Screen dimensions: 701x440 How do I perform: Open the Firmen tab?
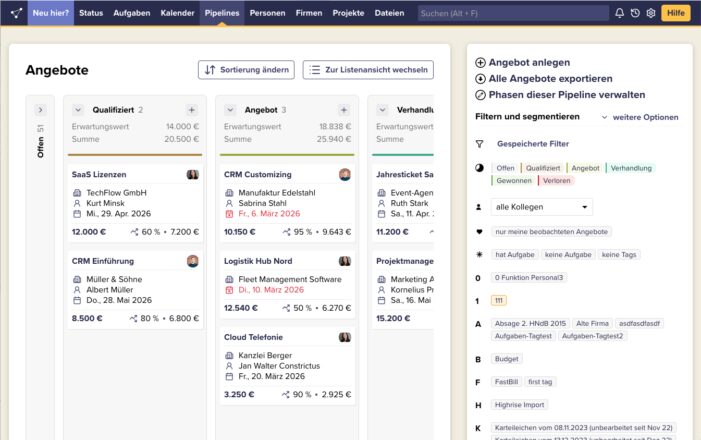point(308,13)
